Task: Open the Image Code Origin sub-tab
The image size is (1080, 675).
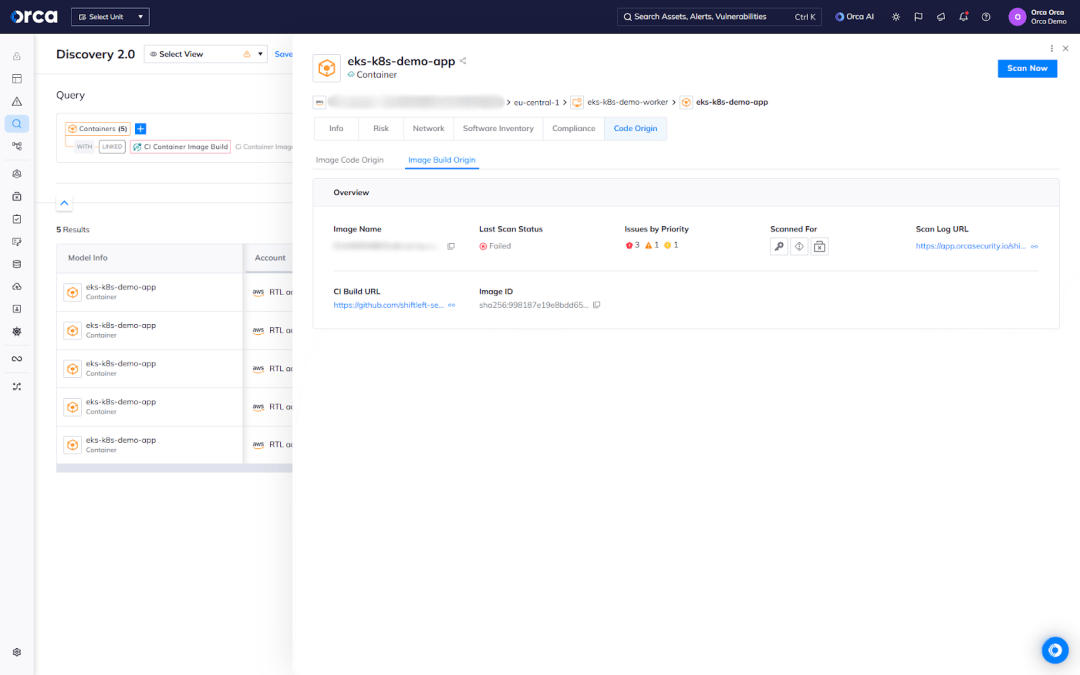Action: 349,160
